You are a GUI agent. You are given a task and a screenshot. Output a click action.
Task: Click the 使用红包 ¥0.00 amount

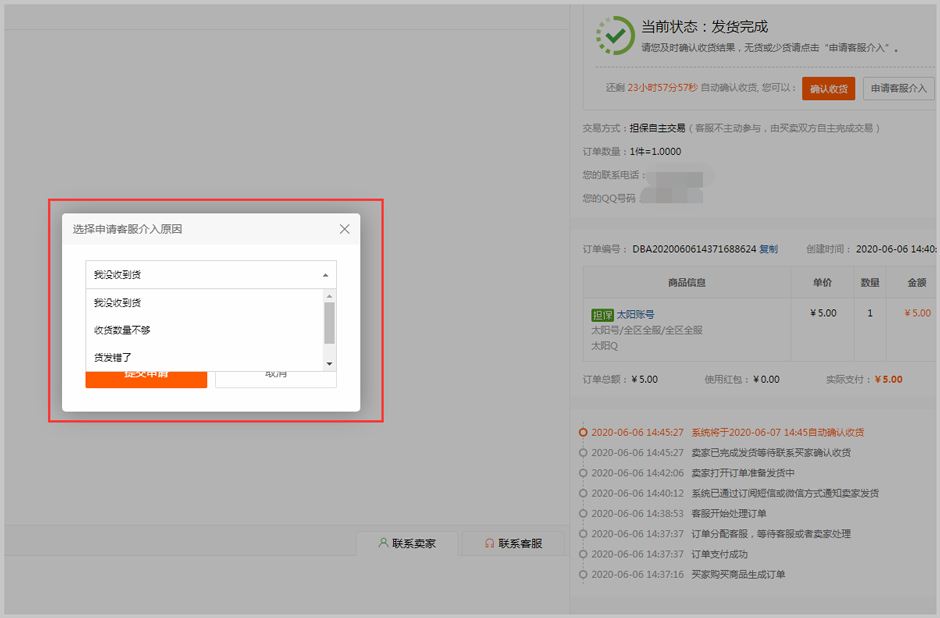(766, 379)
